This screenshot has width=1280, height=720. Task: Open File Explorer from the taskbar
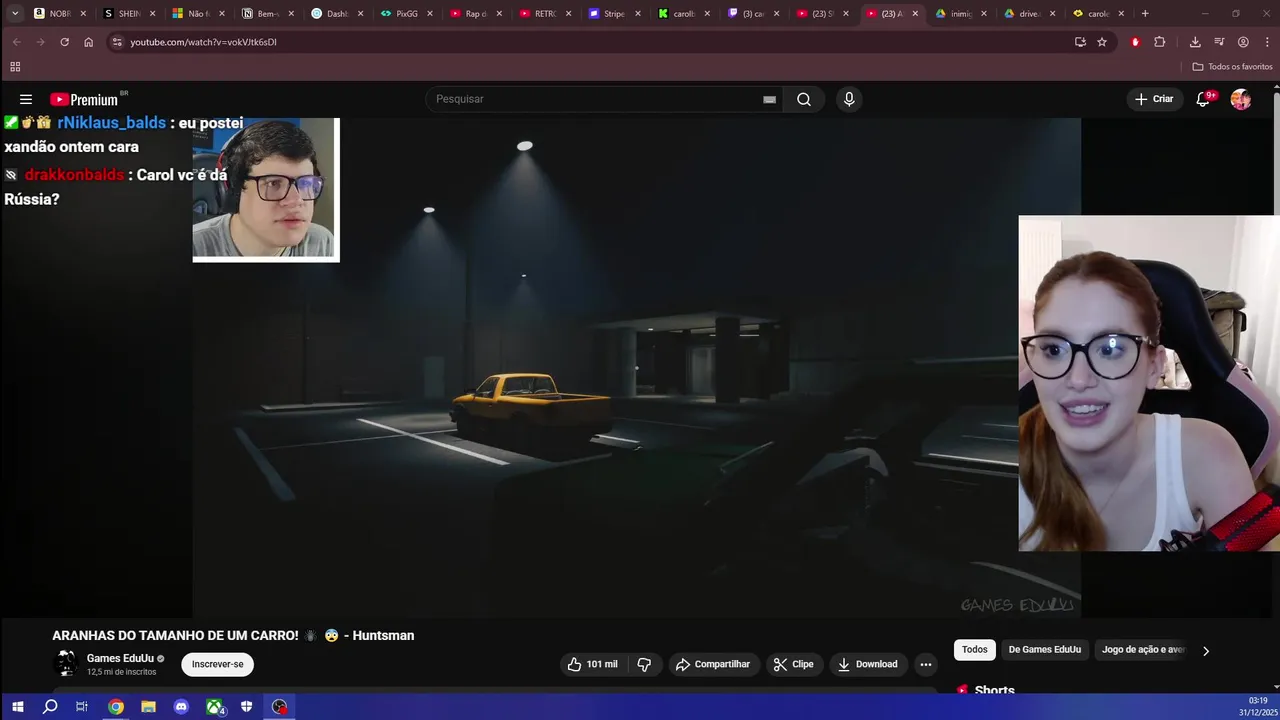click(x=148, y=707)
